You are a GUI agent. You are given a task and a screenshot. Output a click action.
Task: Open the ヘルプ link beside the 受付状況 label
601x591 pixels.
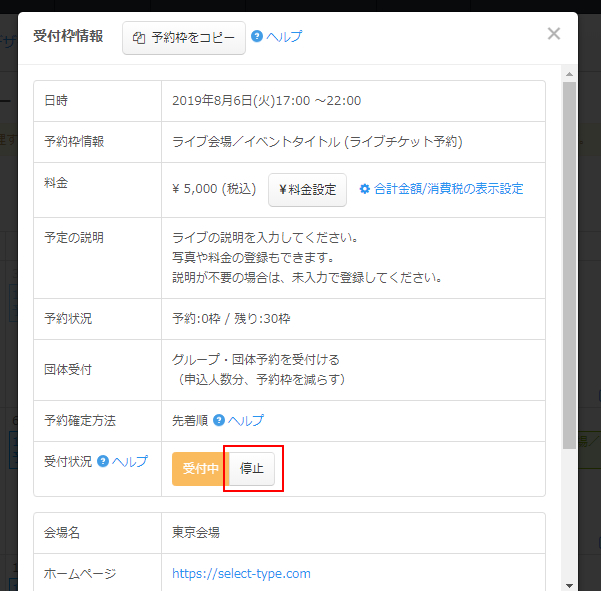130,462
